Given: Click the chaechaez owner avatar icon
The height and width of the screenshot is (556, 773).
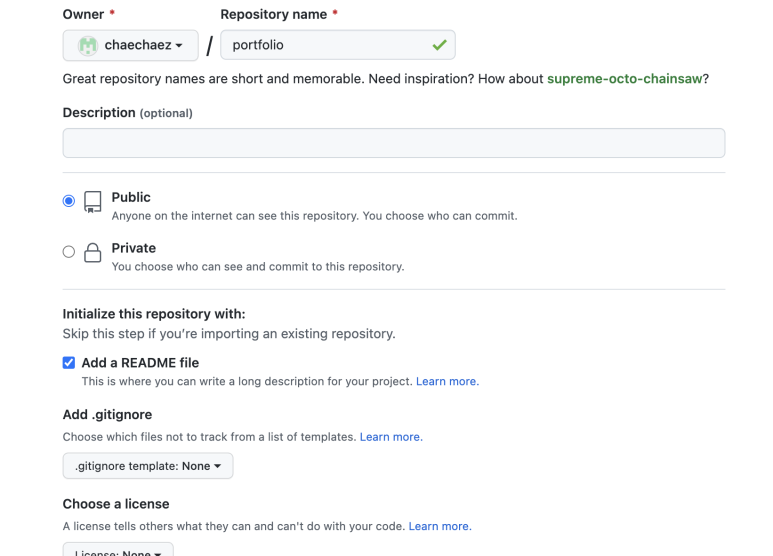Looking at the screenshot, I should (88, 46).
